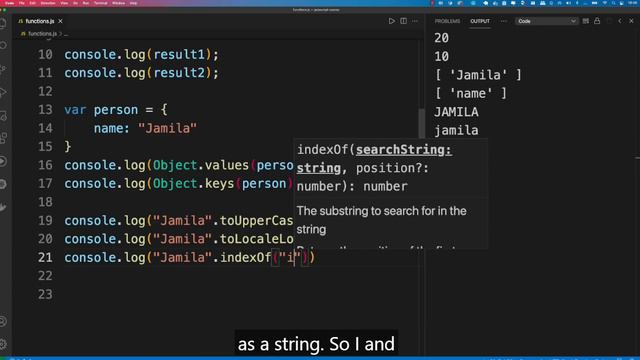Click Object.keys on line 17
Image resolution: width=640 pixels, height=360 pixels.
pyautogui.click(x=194, y=184)
